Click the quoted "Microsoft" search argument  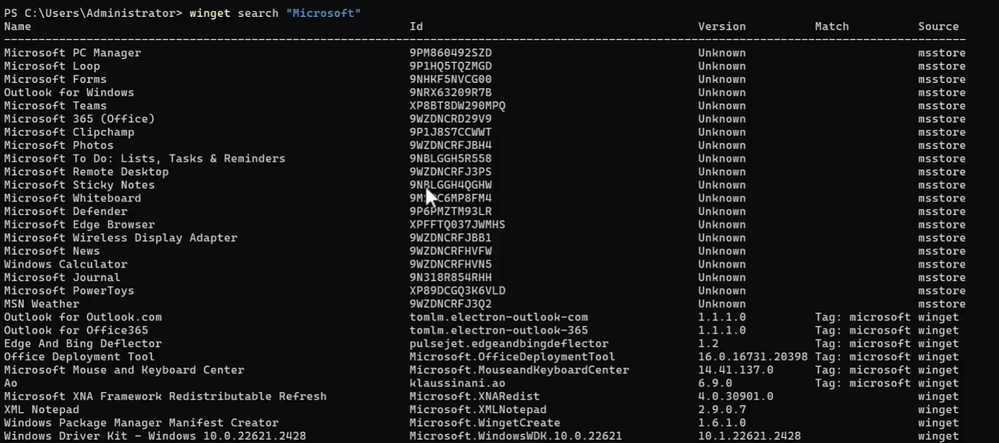[324, 13]
